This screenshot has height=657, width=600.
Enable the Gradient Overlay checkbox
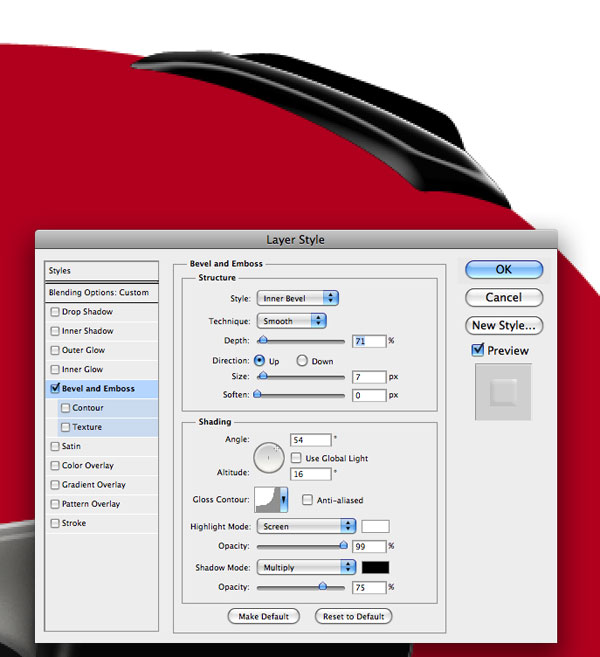point(55,485)
